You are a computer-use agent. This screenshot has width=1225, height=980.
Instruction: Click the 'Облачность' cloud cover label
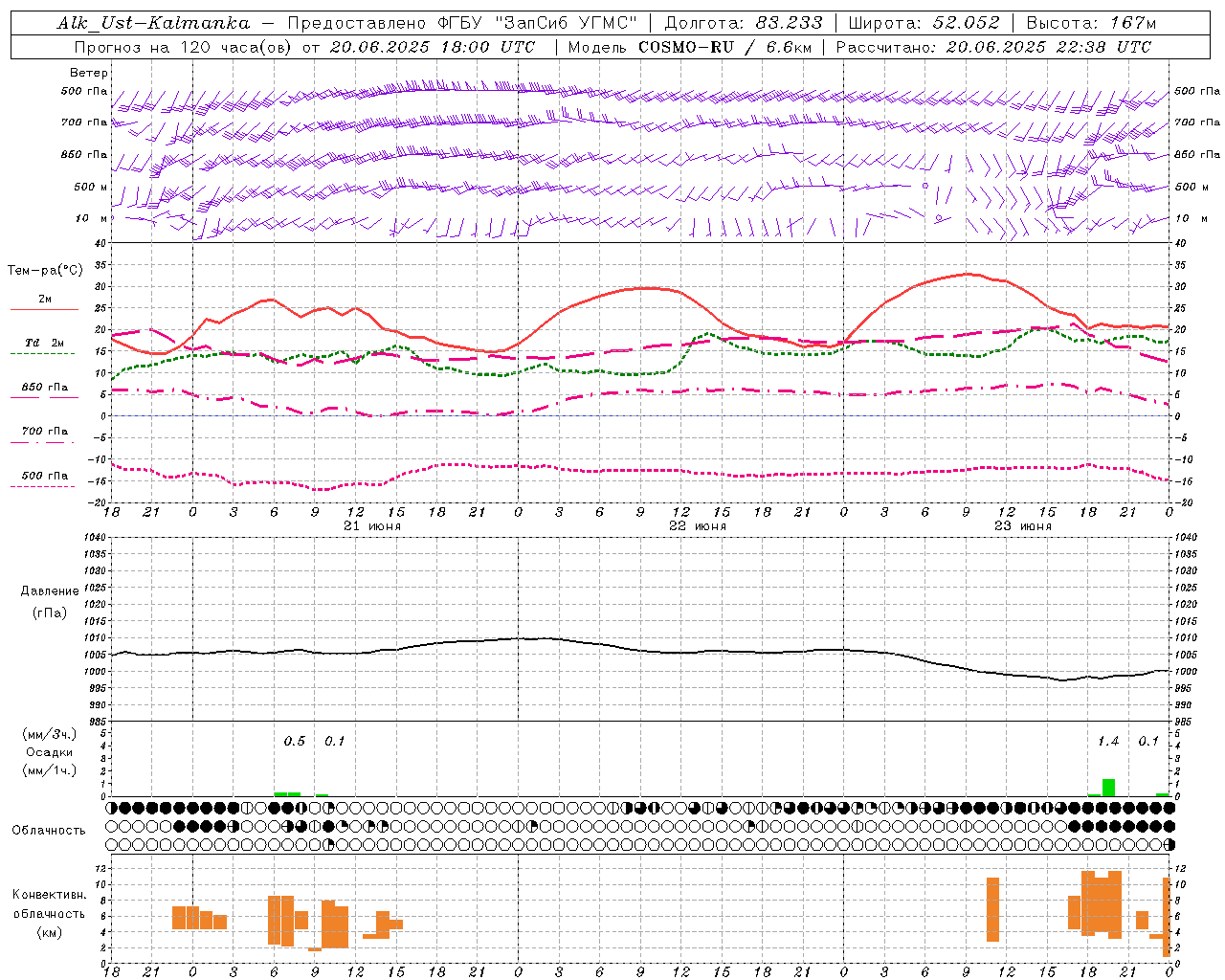(x=49, y=831)
